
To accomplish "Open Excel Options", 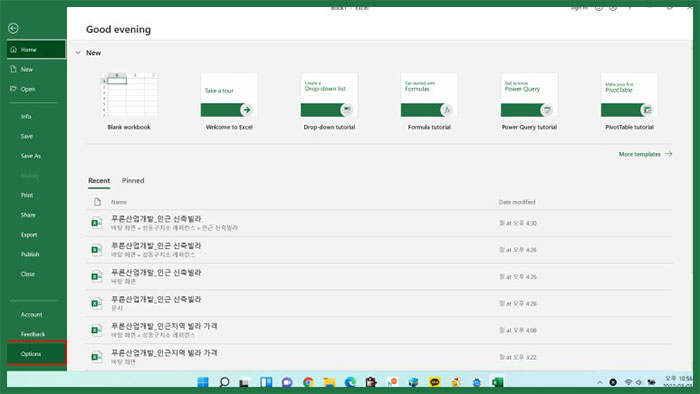I will 36,354.
